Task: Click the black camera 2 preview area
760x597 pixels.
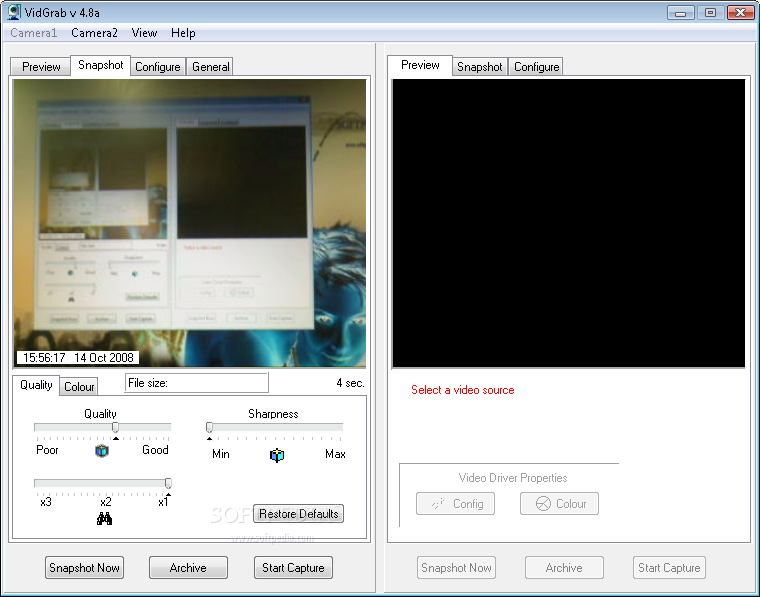Action: click(569, 223)
